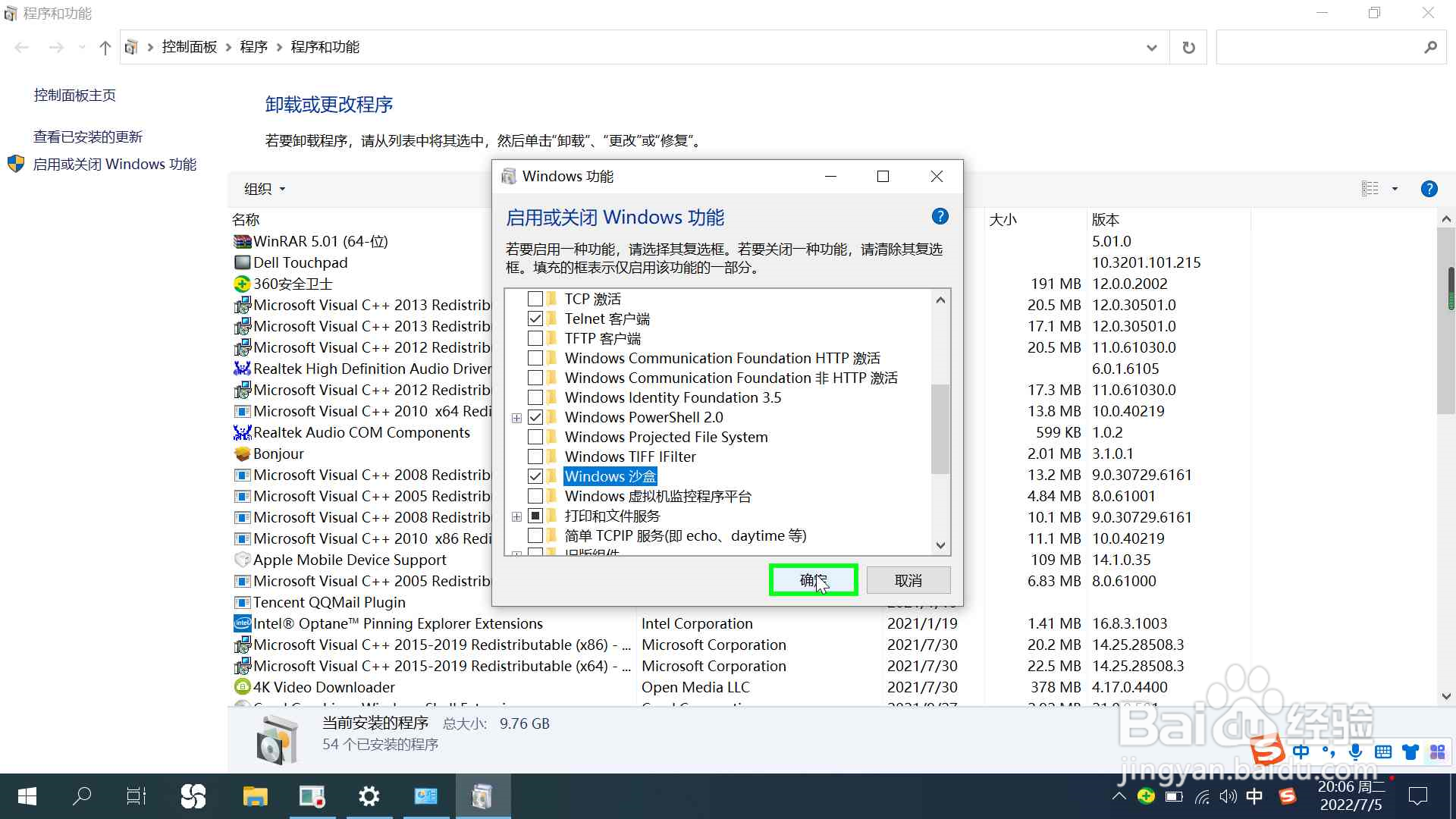Click the Apple Mobile Device Support icon
This screenshot has width=1456, height=819.
coord(242,560)
